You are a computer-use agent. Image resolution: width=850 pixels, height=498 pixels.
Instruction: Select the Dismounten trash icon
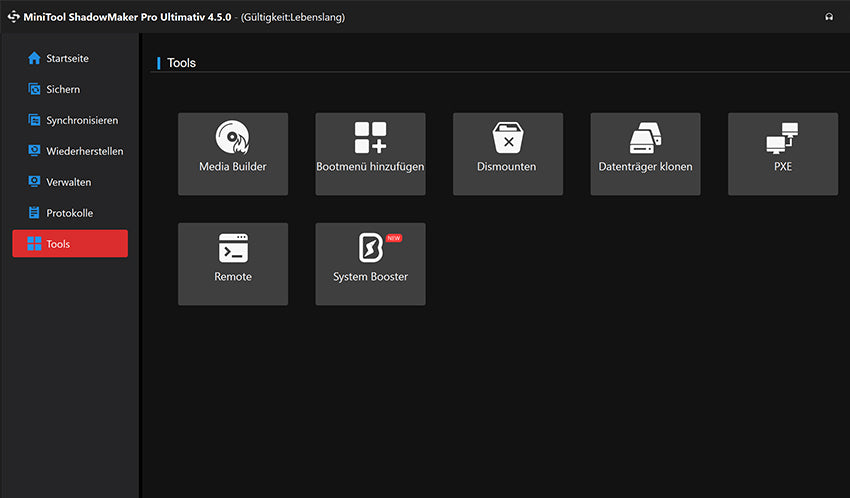pos(507,138)
